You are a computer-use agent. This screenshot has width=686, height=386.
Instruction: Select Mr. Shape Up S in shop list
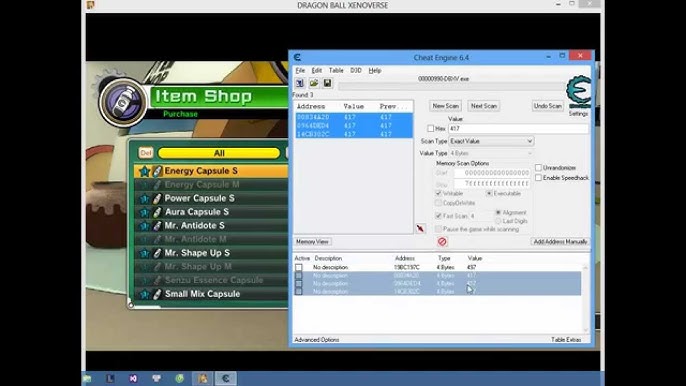pos(211,253)
